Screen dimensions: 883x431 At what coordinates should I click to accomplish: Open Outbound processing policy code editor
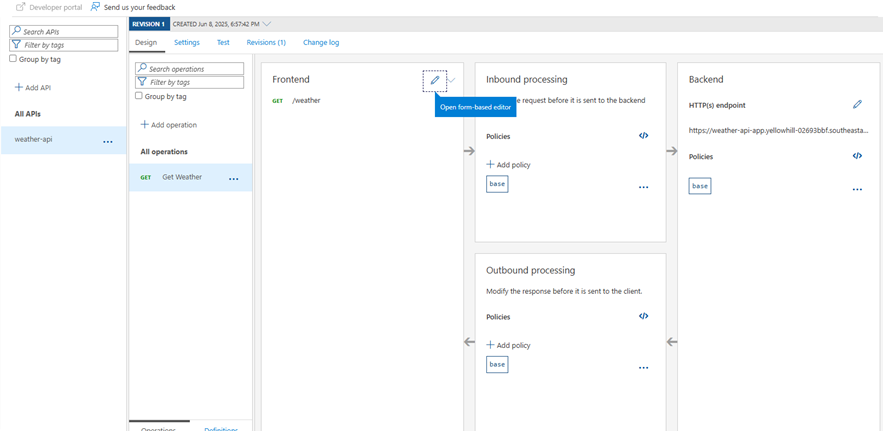click(644, 316)
